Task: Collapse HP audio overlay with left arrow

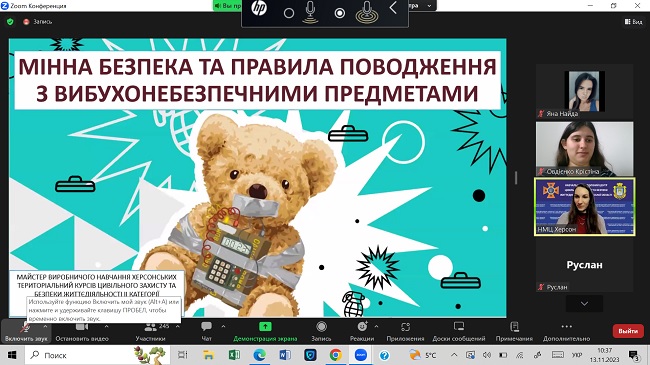Action: (x=393, y=8)
